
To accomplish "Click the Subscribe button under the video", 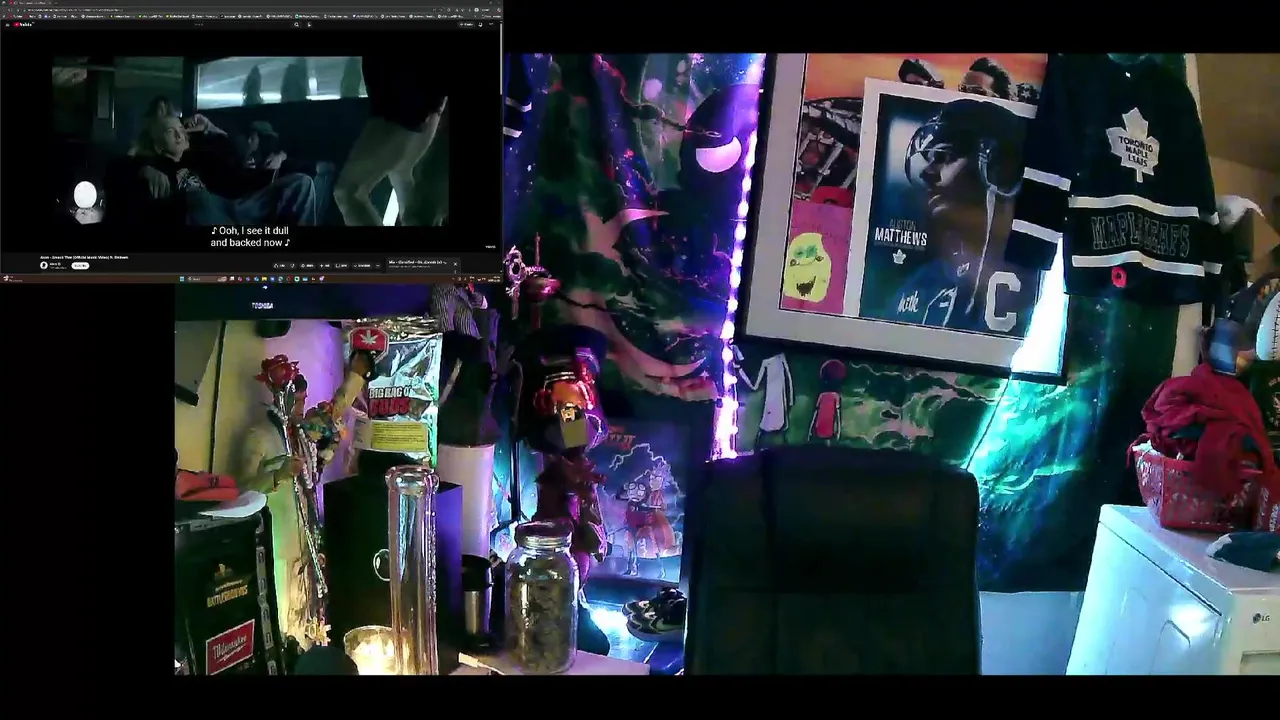I will (80, 266).
